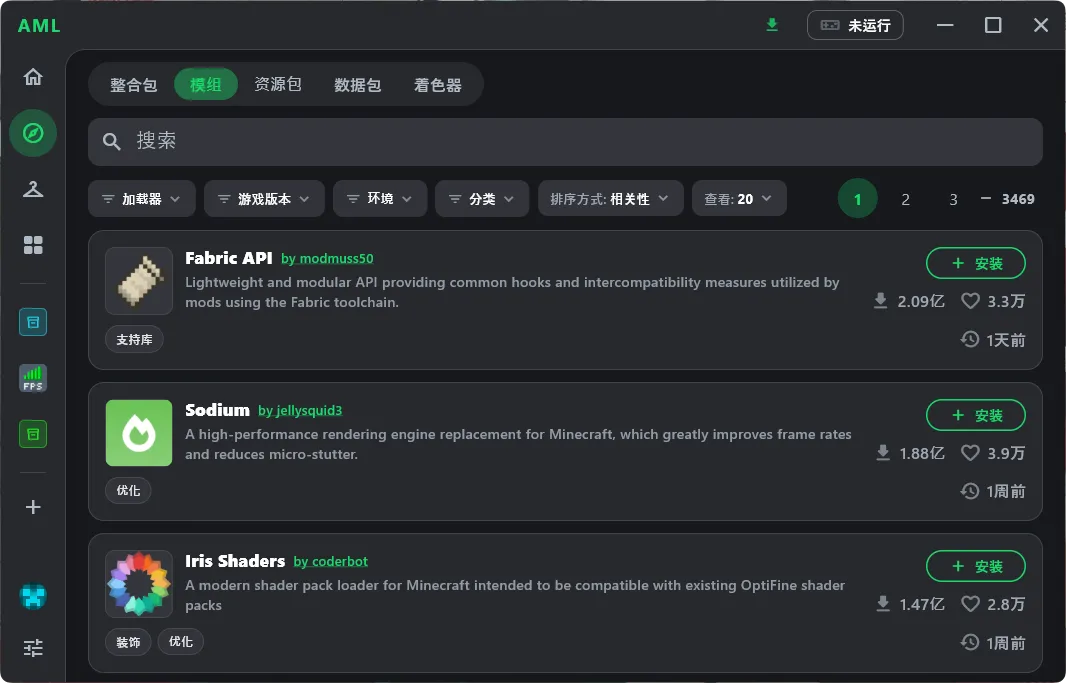The height and width of the screenshot is (683, 1066).
Task: Click the 优化 tag on Iris Shaders
Action: tap(180, 642)
